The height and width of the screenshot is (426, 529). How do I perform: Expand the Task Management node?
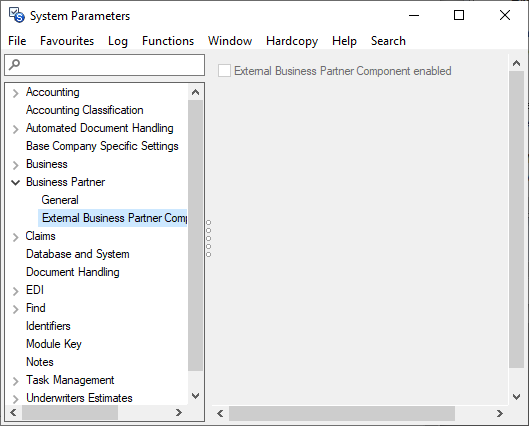15,381
